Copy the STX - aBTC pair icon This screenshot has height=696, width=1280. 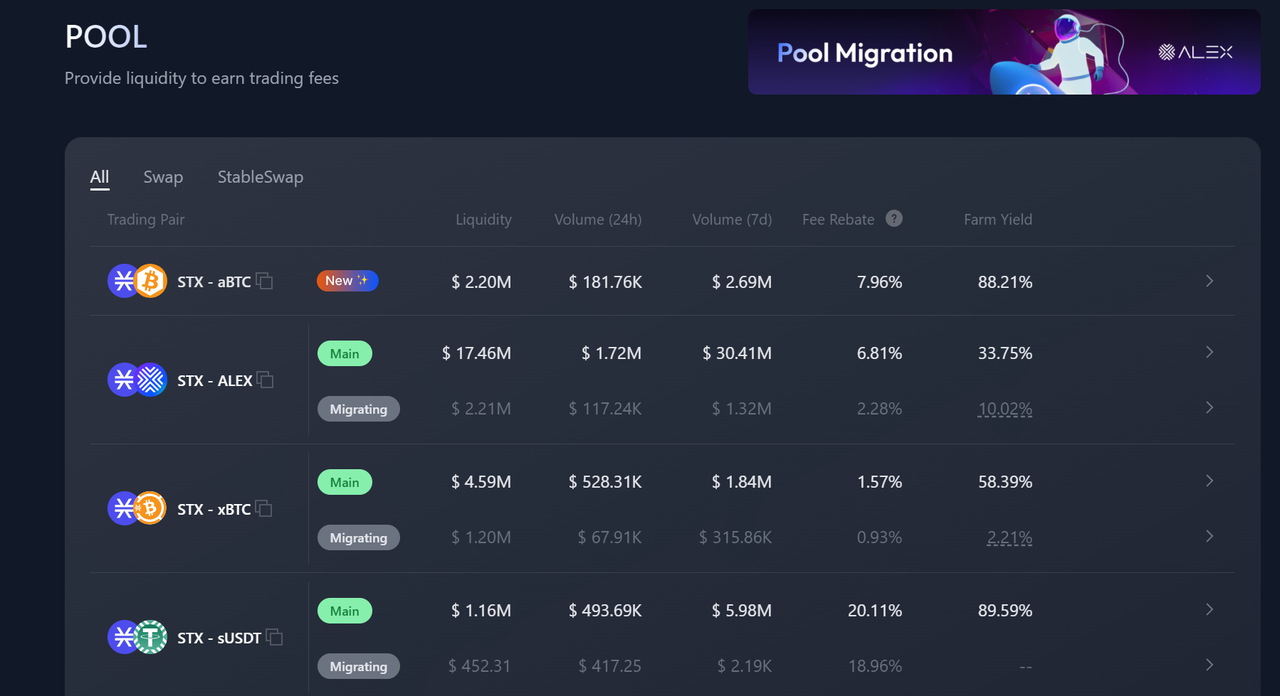click(x=264, y=282)
